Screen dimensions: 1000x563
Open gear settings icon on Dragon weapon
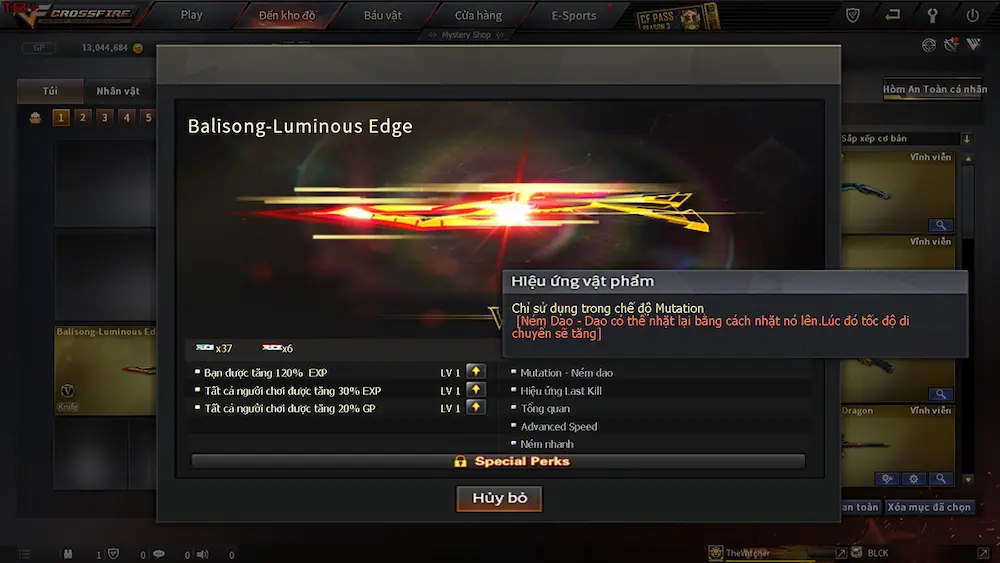914,479
